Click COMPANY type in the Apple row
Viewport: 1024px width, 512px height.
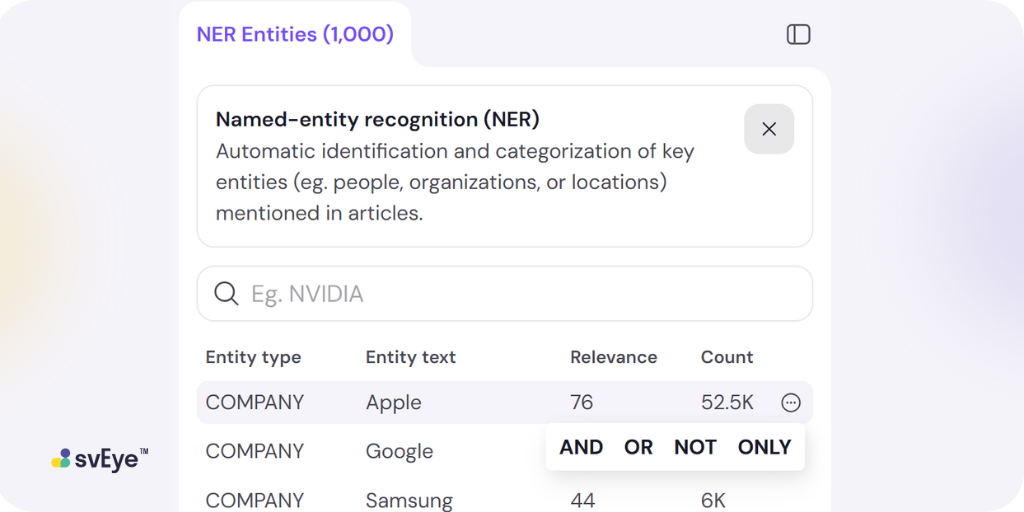[x=255, y=402]
